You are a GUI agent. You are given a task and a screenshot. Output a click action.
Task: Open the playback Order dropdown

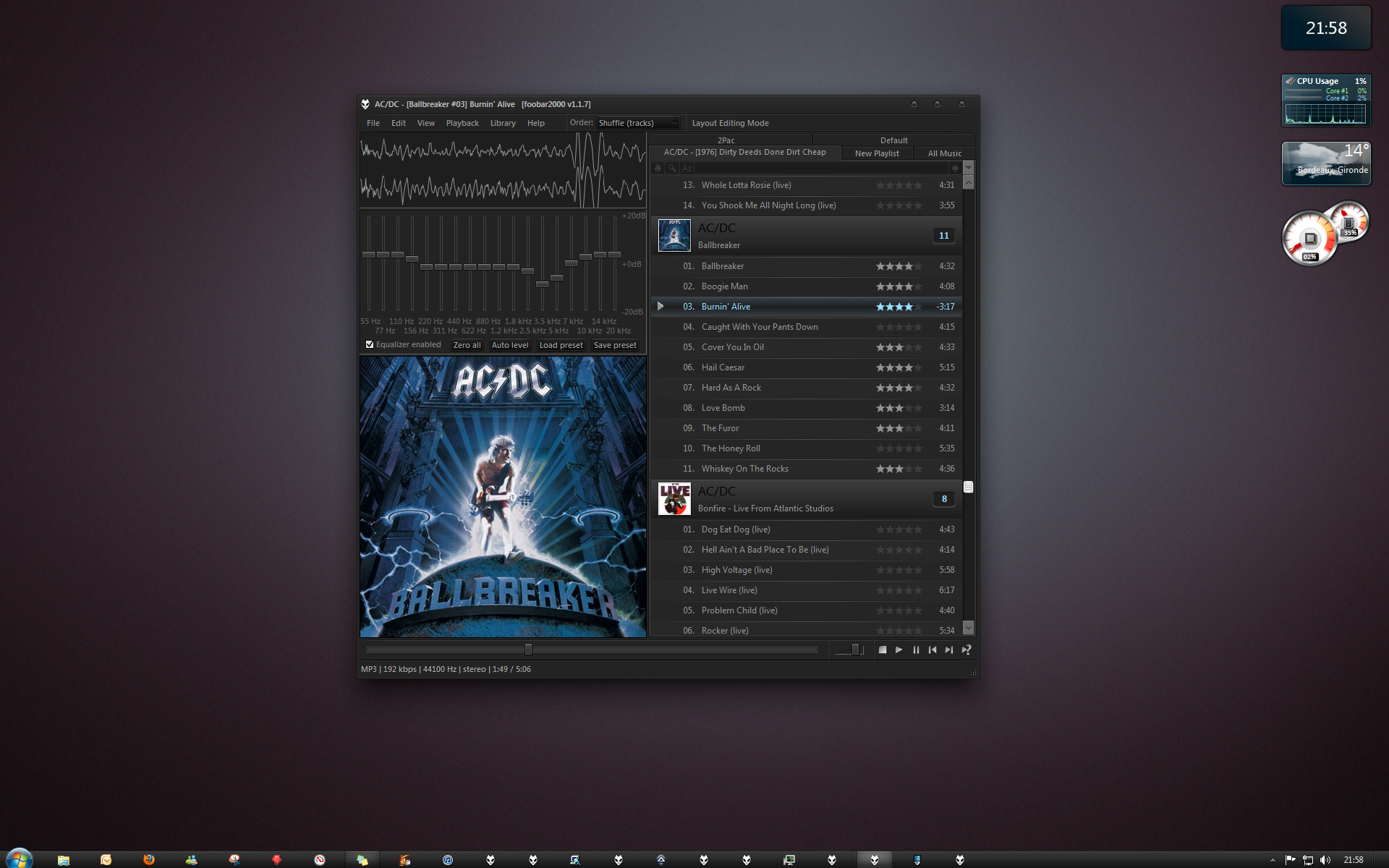(638, 123)
